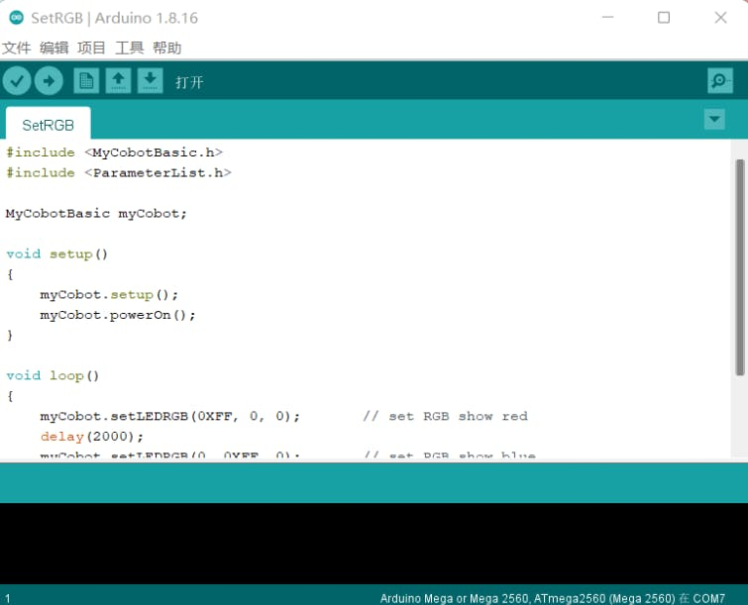Click 'myCobot.setLEDRGB(0XFF, 0, 0);' code

pyautogui.click(x=170, y=416)
